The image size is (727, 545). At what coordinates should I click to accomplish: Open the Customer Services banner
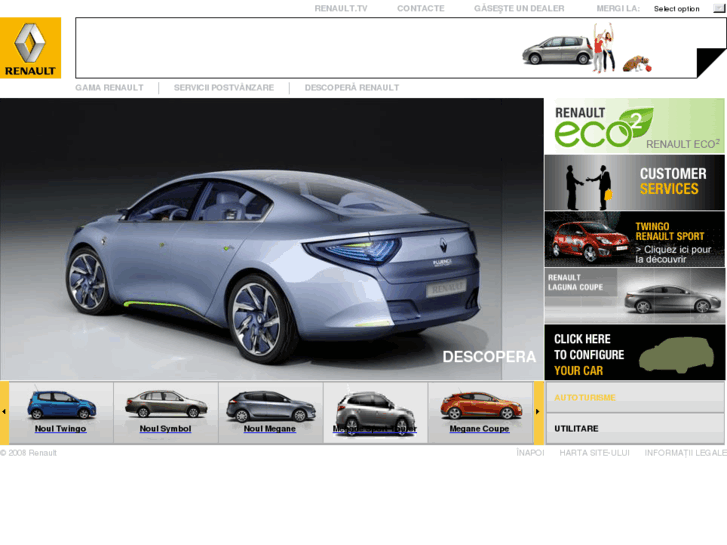click(634, 183)
